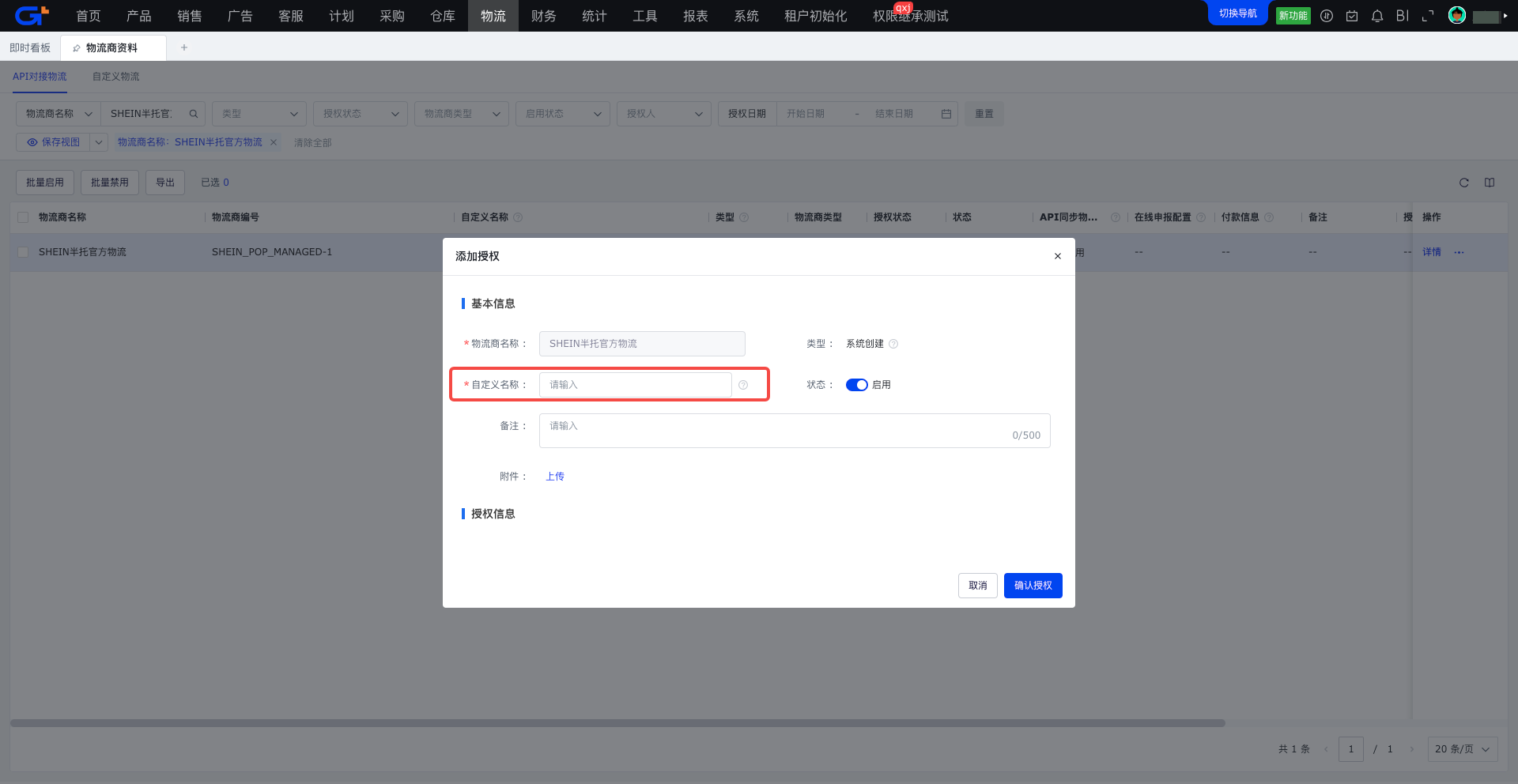Click the 导出 button
Screen dimensions: 1518x784
click(x=165, y=183)
